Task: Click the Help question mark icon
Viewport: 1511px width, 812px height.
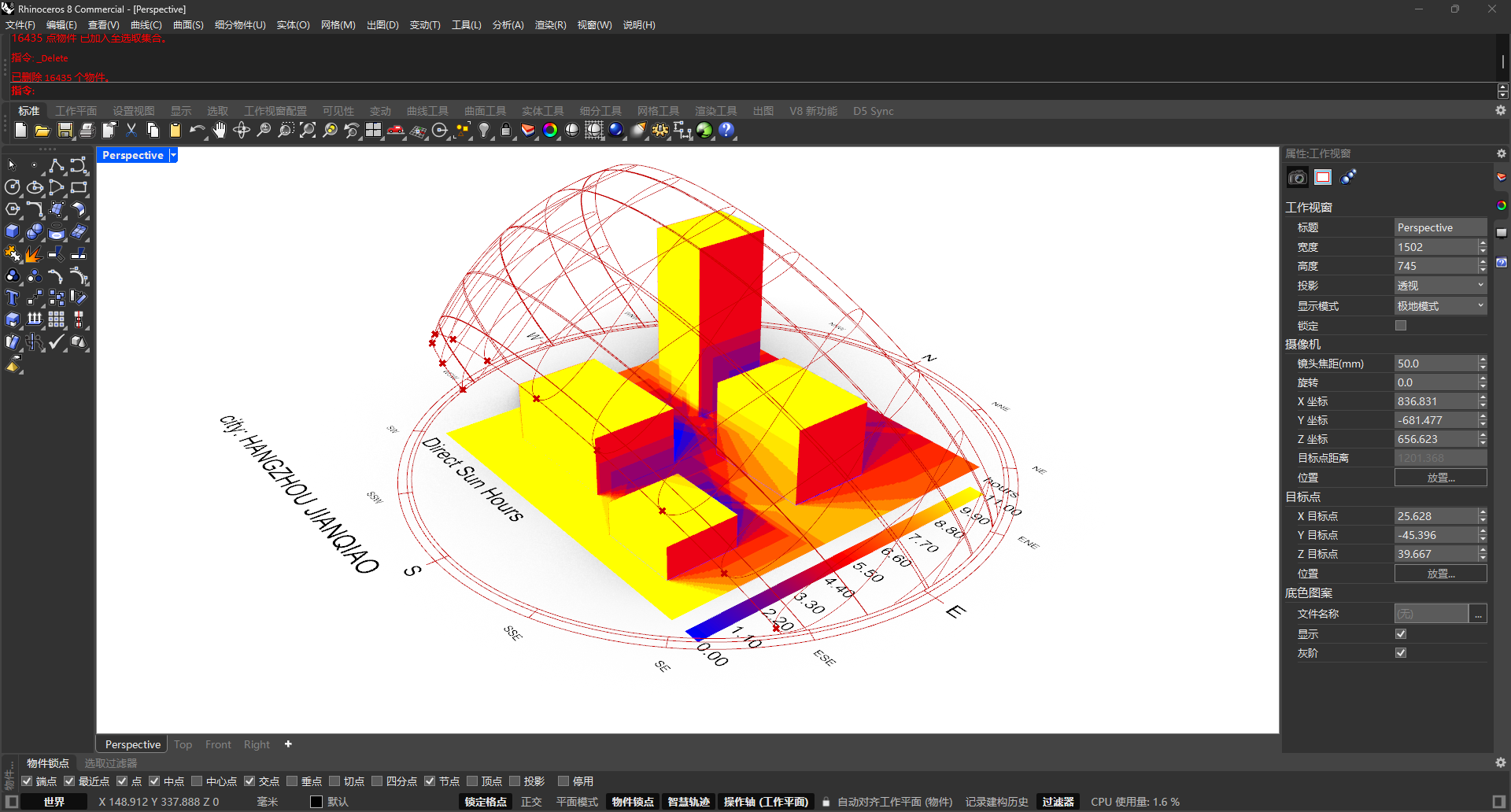Action: 726,131
